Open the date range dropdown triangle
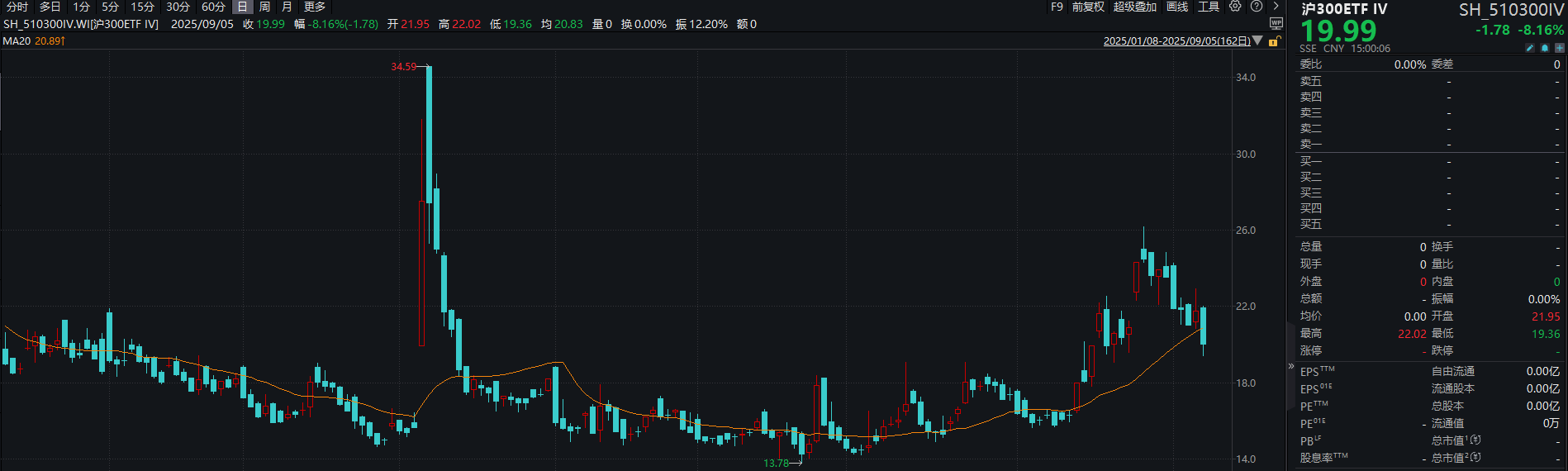Image resolution: width=1568 pixels, height=471 pixels. [x=1257, y=40]
